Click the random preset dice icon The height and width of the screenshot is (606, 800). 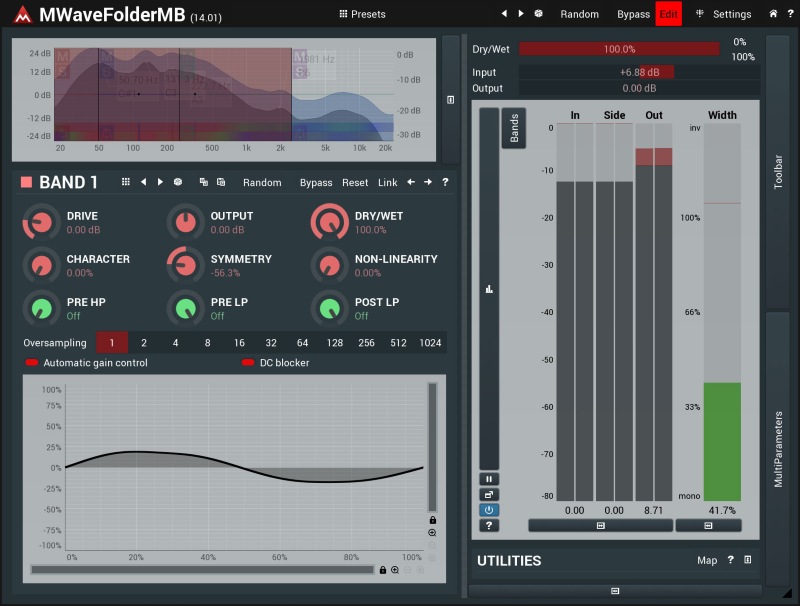click(x=538, y=14)
